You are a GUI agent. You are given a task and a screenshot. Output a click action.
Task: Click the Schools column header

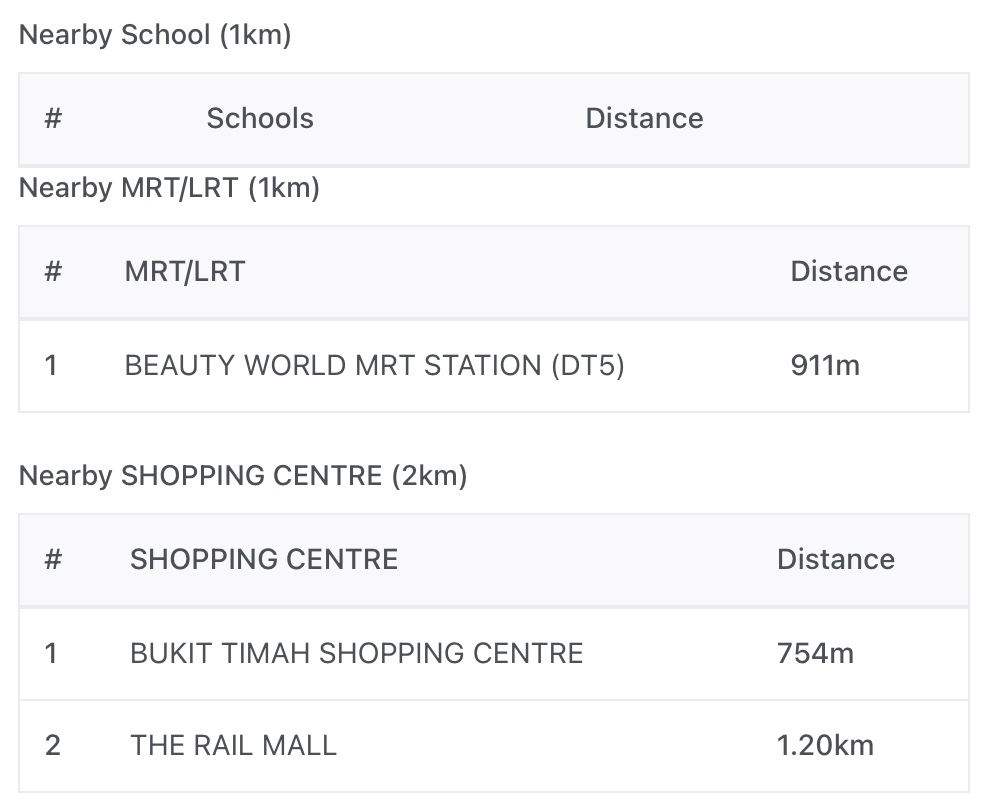(x=260, y=118)
